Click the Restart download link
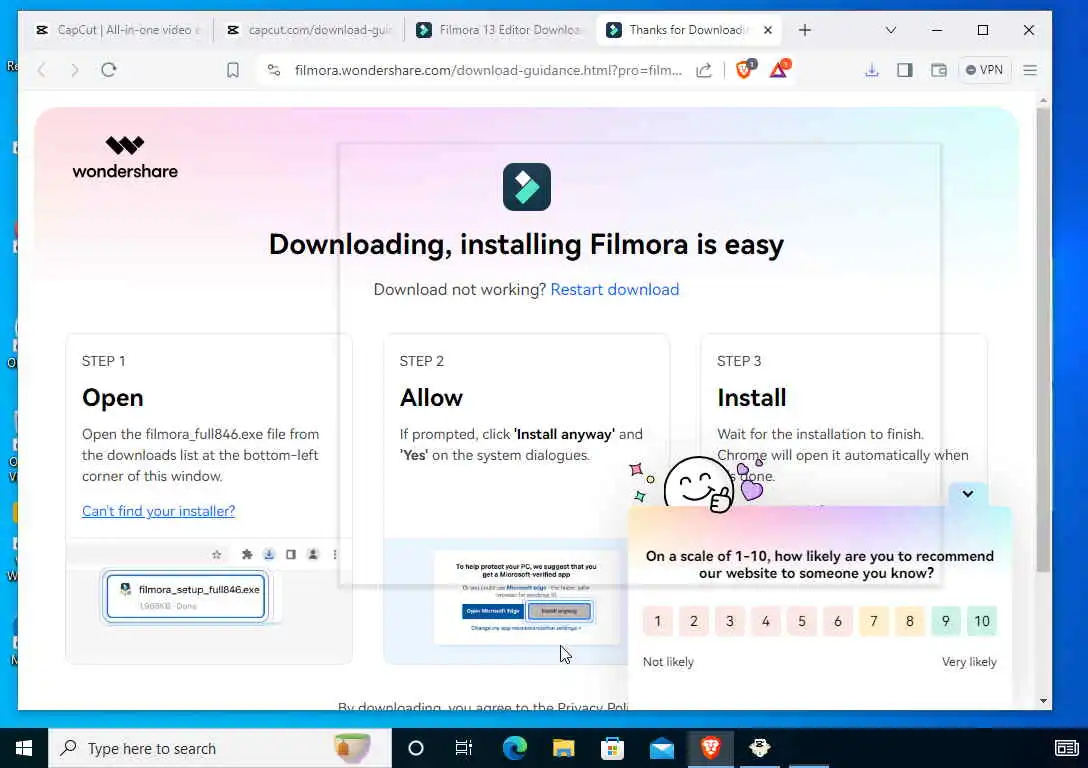Screen dimensions: 1088x768 (614, 289)
